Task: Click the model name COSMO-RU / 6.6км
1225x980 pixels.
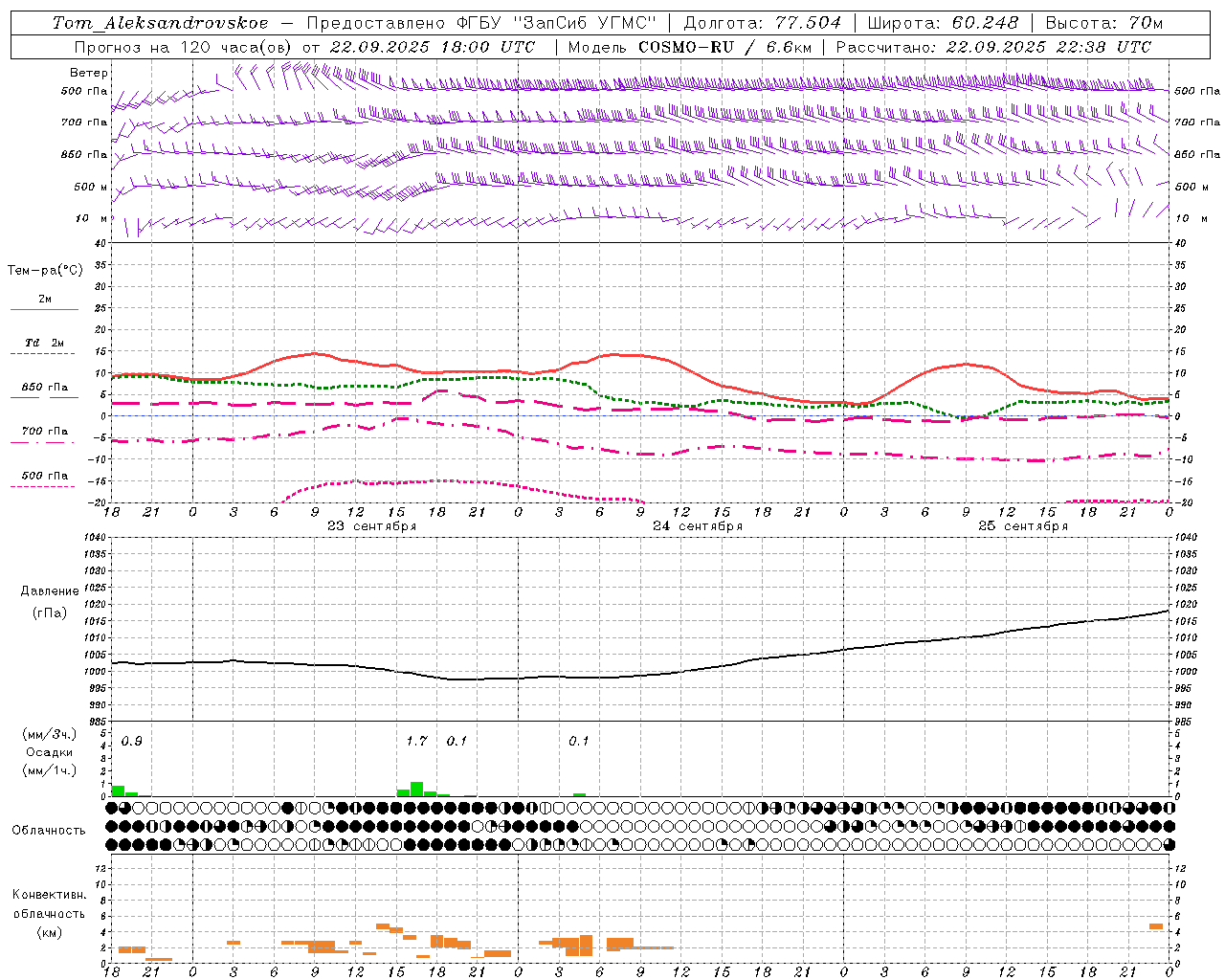Action: click(x=724, y=47)
